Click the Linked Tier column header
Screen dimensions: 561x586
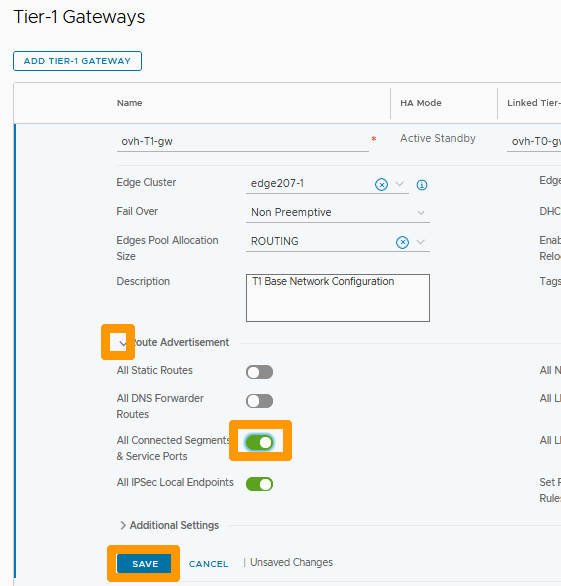(534, 103)
